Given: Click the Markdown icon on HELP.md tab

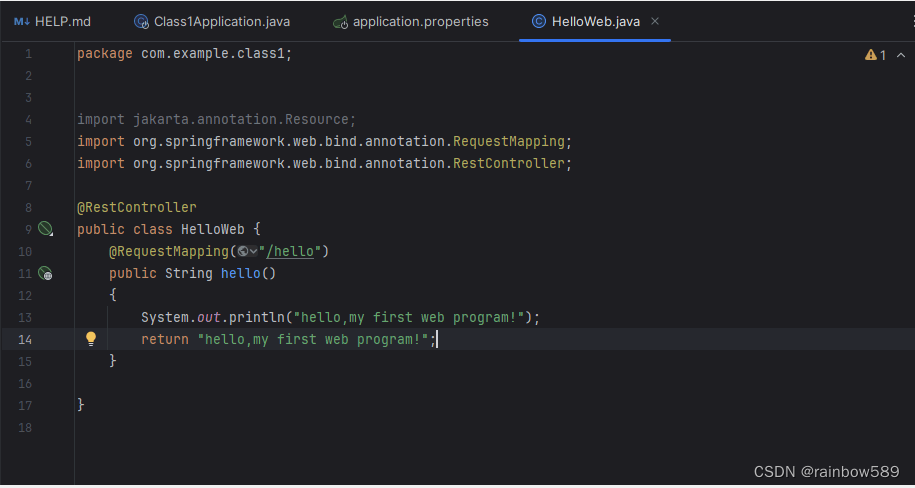Looking at the screenshot, I should [x=22, y=22].
